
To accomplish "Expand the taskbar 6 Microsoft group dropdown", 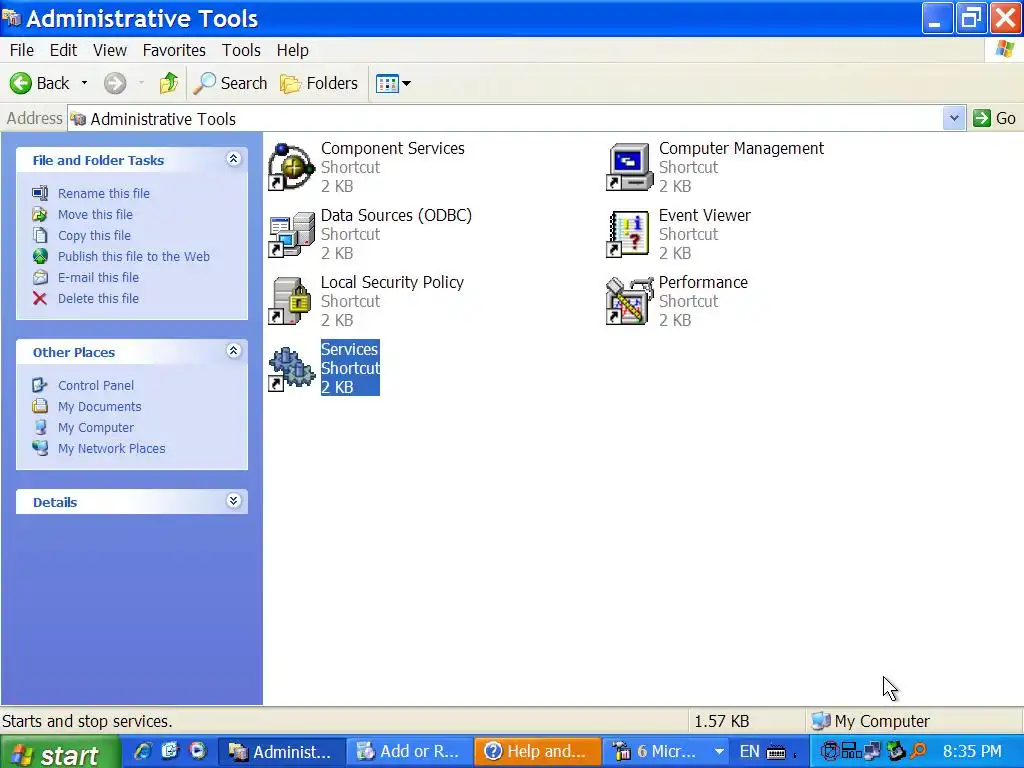I will coord(719,752).
